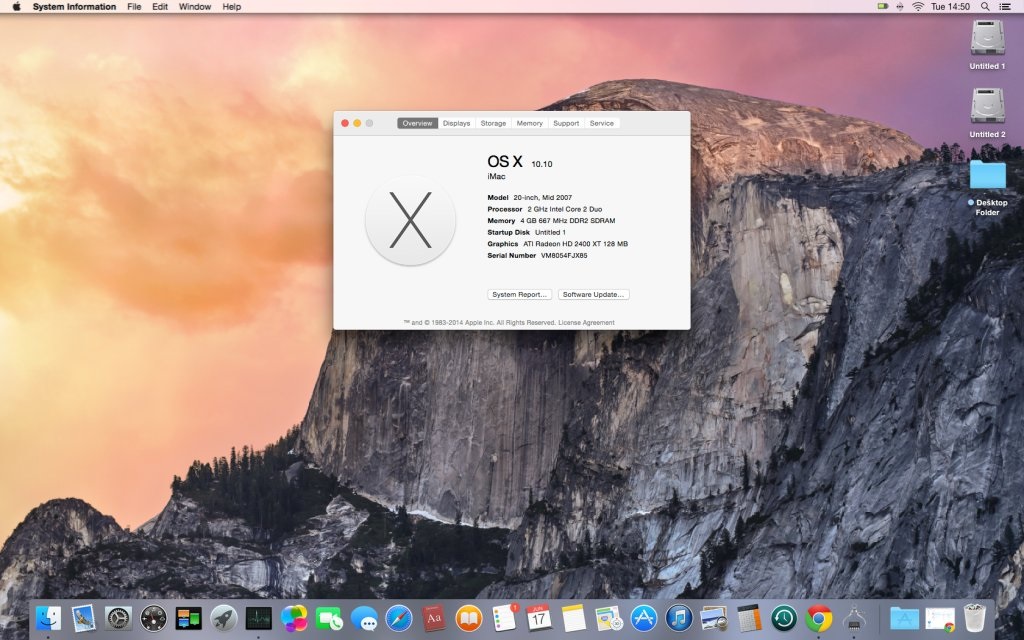Image resolution: width=1024 pixels, height=640 pixels.
Task: Launch Safari compass icon in Dock
Action: tap(399, 618)
